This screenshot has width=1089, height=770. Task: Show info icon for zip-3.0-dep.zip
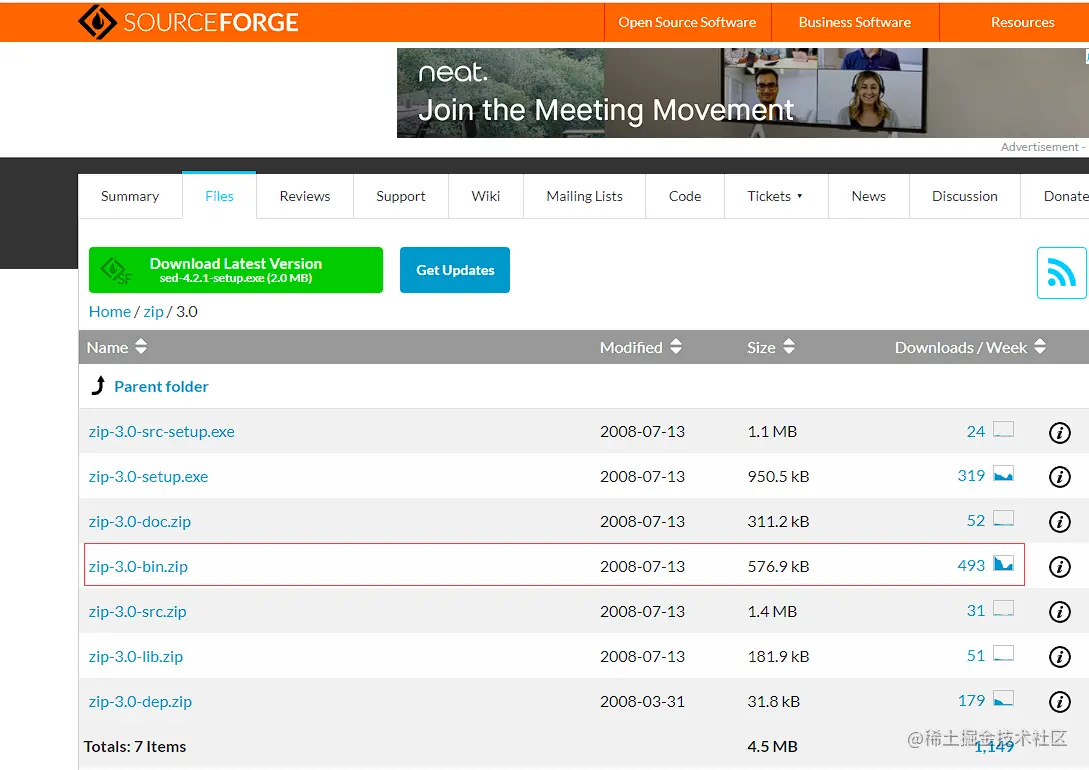click(x=1059, y=702)
